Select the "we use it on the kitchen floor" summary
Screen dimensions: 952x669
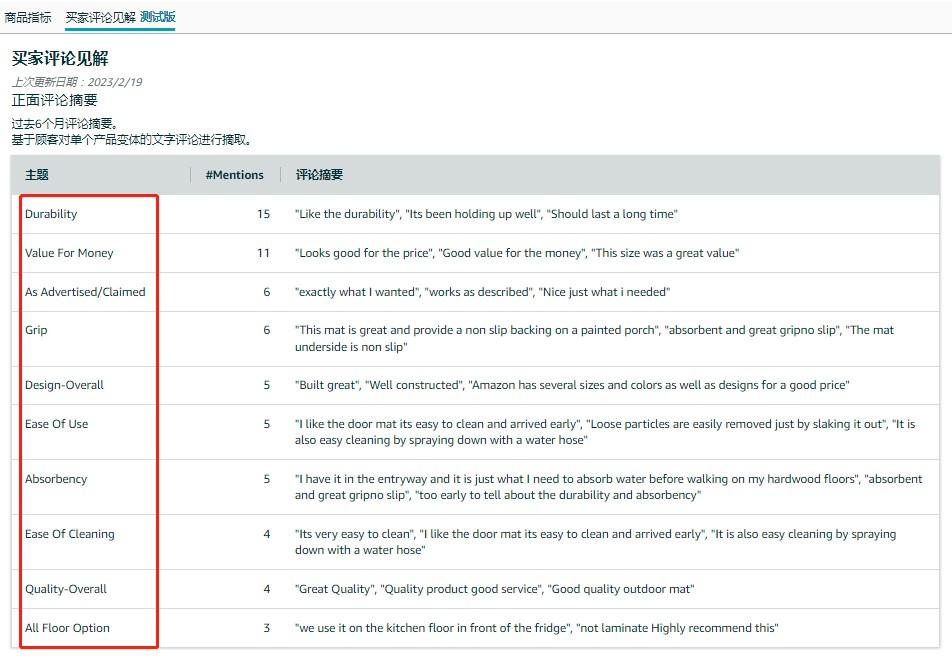coord(537,628)
